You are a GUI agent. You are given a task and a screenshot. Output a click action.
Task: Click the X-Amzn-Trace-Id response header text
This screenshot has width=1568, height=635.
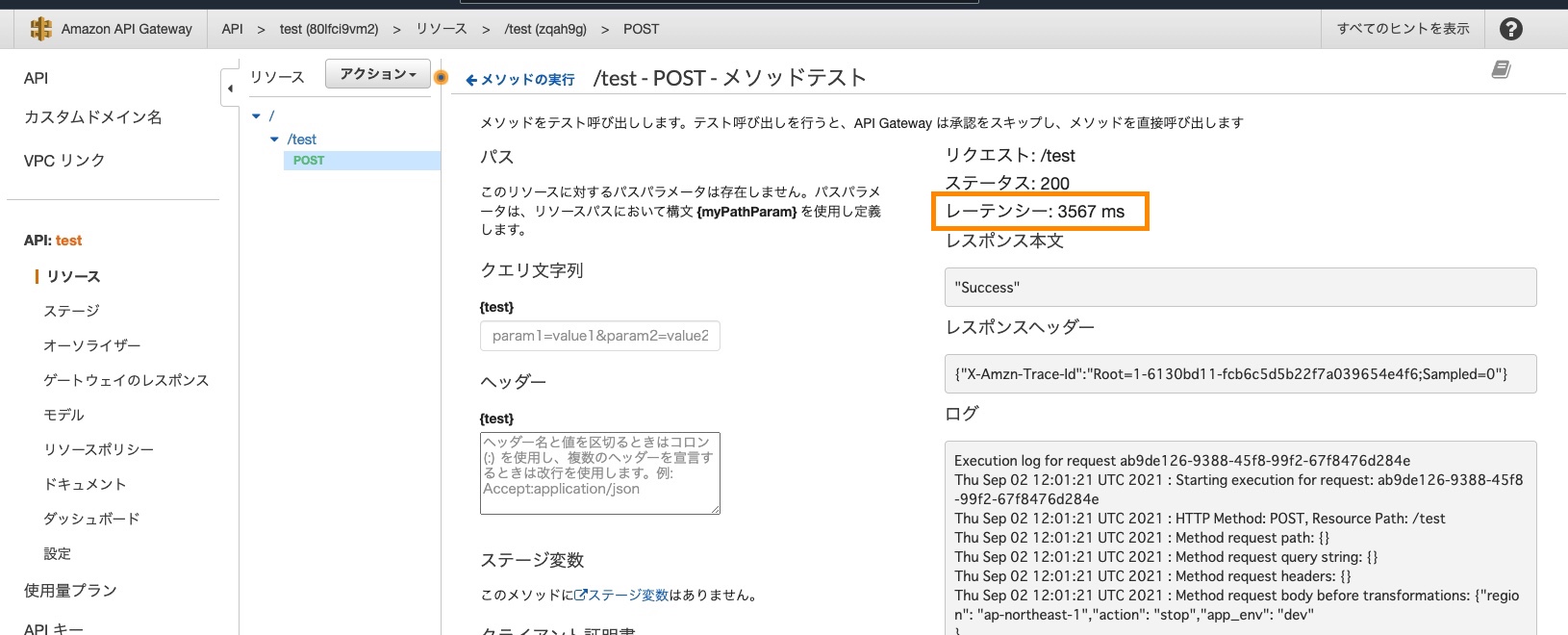[1231, 374]
